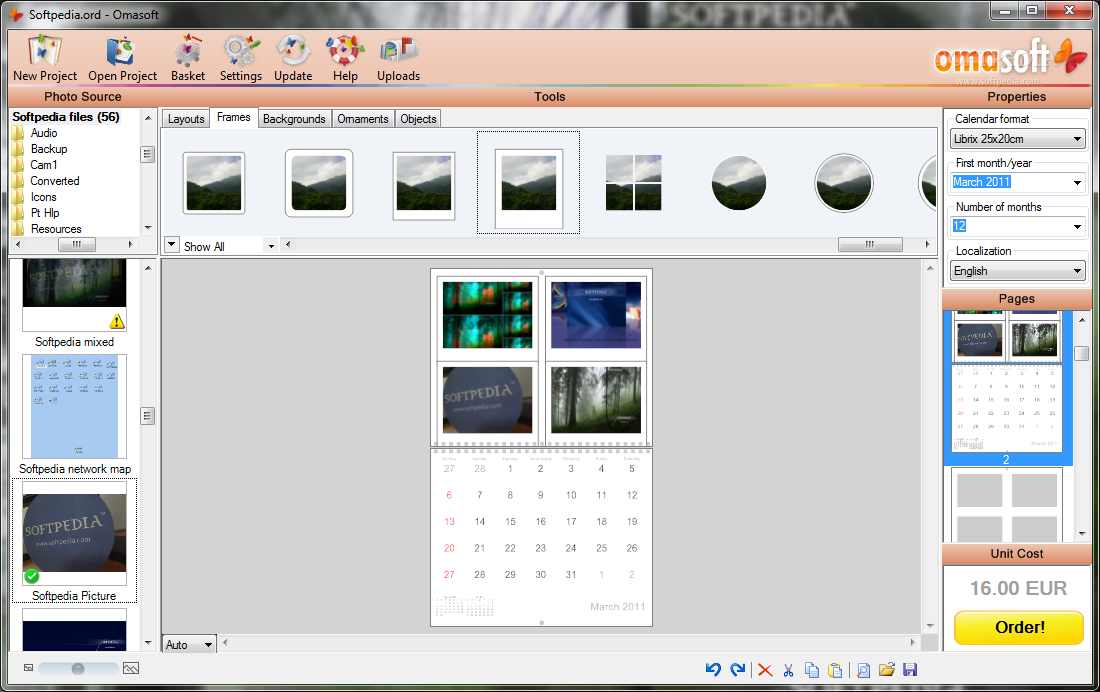The image size is (1100, 692).
Task: Open Project via the toolbar icon
Action: [122, 59]
